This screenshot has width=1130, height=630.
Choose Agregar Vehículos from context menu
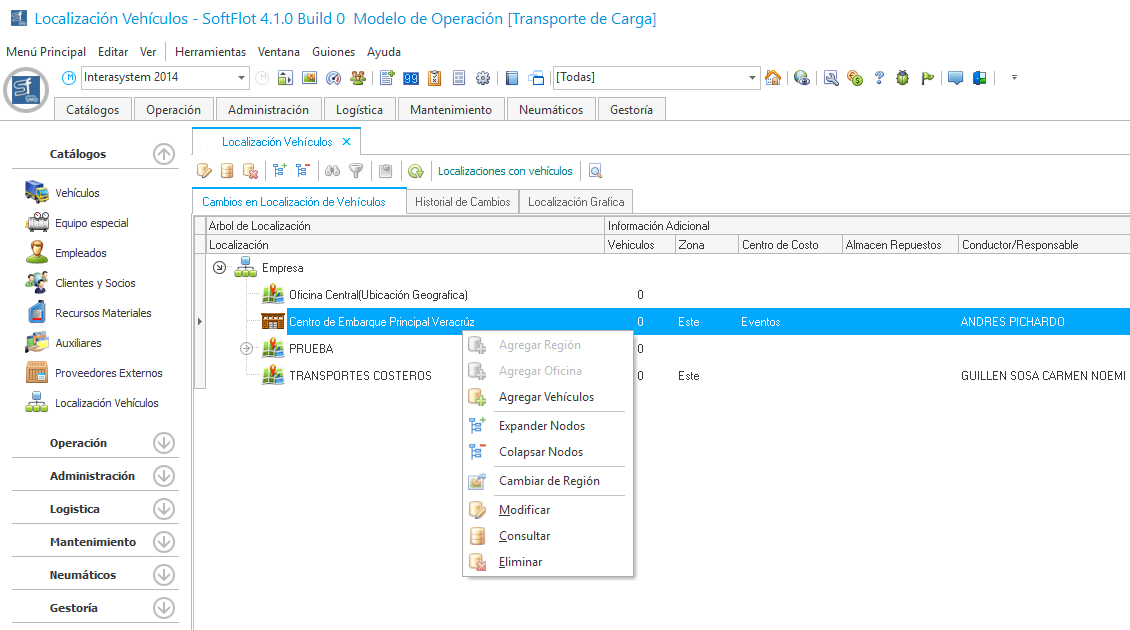546,397
